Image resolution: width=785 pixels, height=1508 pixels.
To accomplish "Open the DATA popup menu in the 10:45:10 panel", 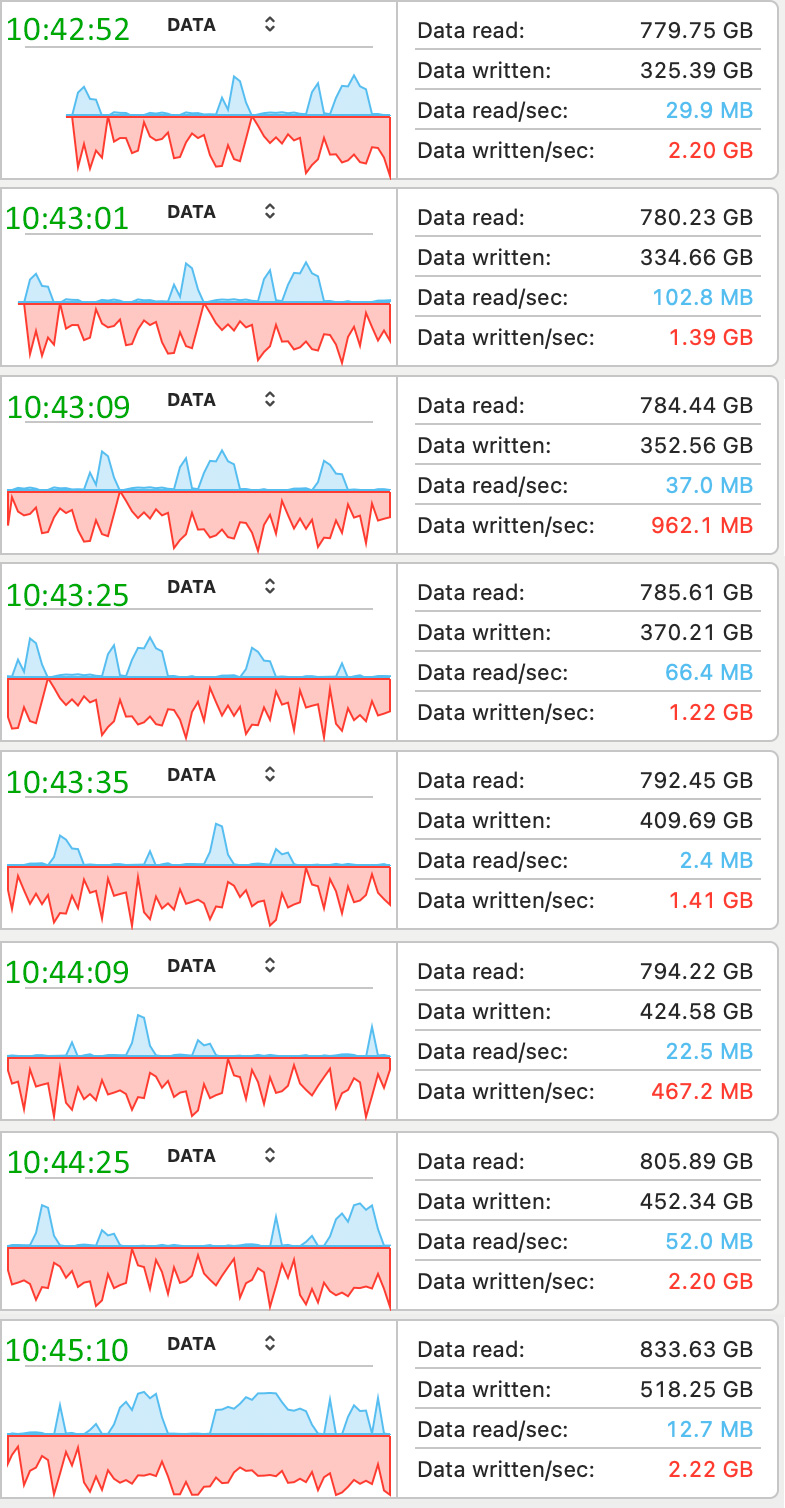I will click(x=269, y=1344).
